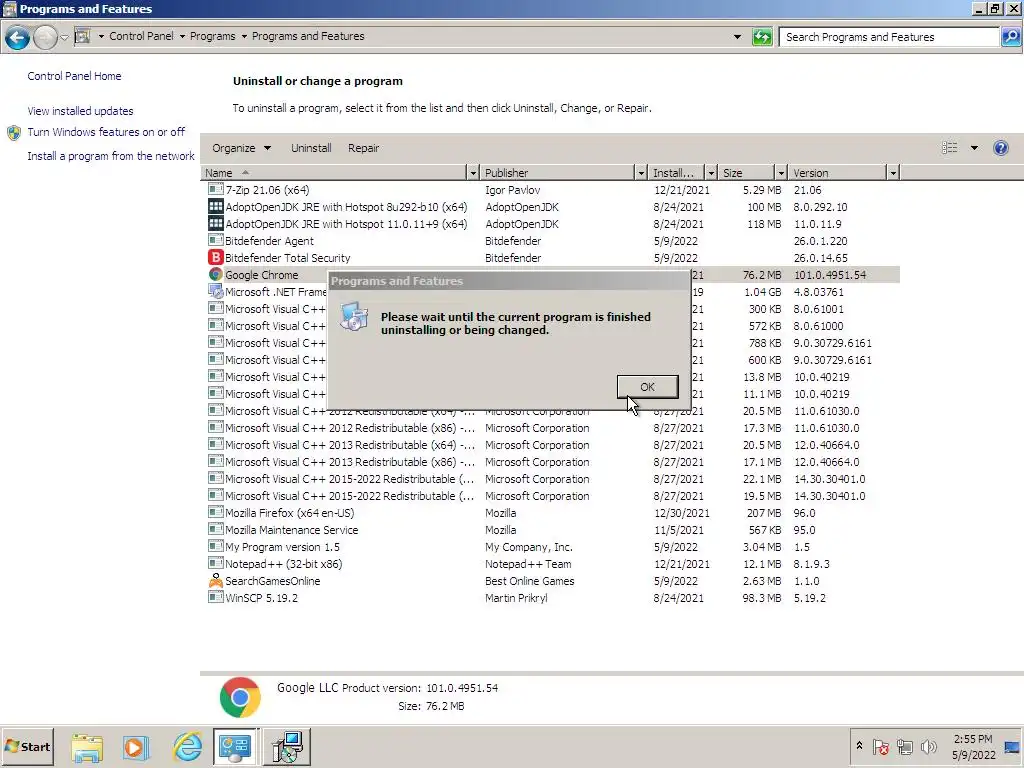Open the Publisher column filter dropdown
The height and width of the screenshot is (768, 1024).
[x=641, y=173]
